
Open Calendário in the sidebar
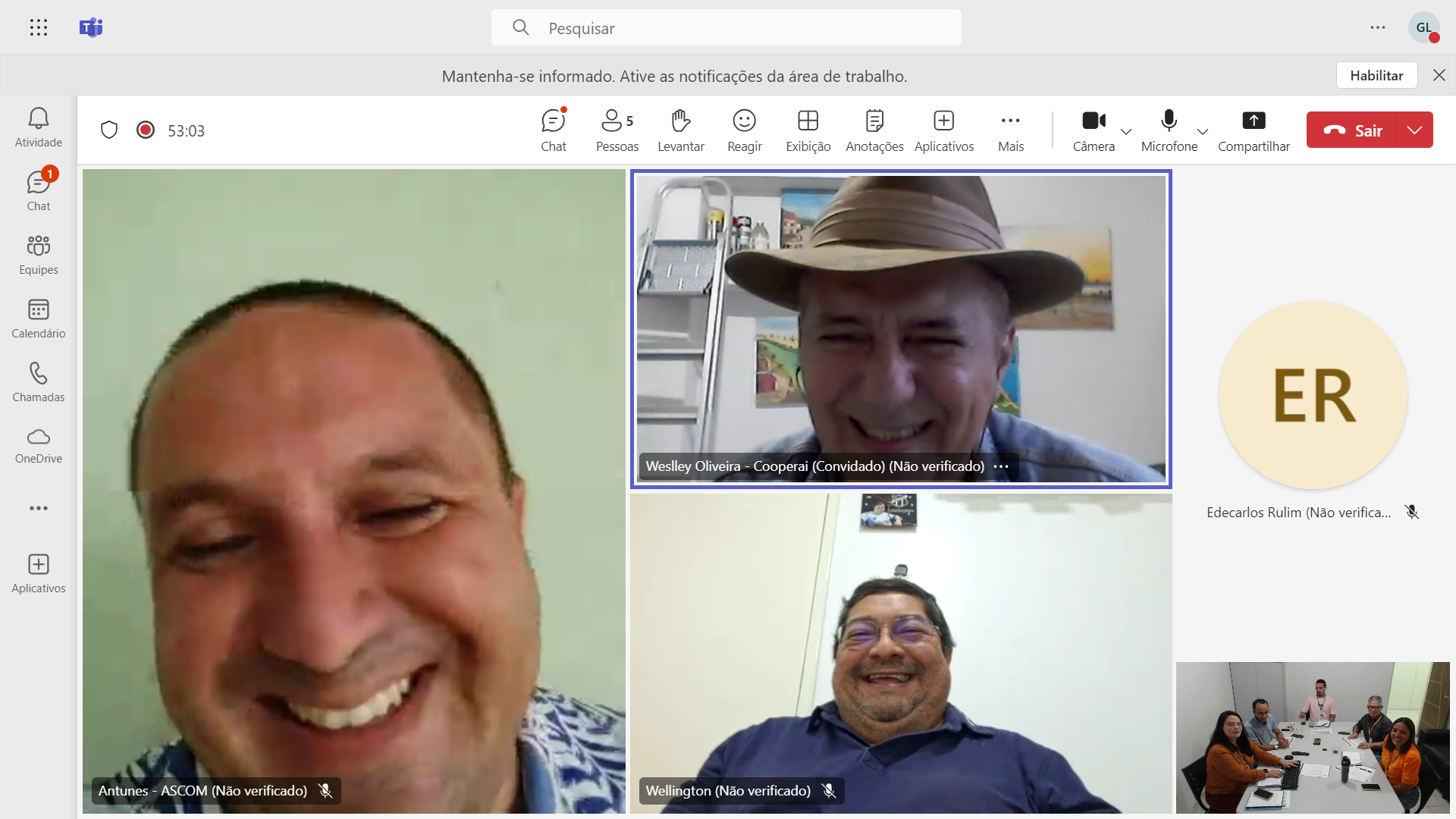point(39,318)
